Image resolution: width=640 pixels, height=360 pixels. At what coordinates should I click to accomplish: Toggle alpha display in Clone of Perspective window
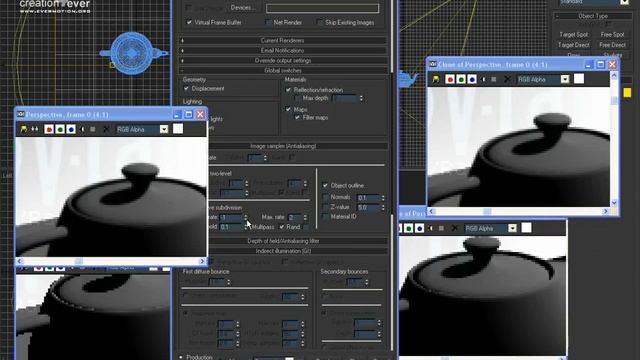click(x=484, y=80)
